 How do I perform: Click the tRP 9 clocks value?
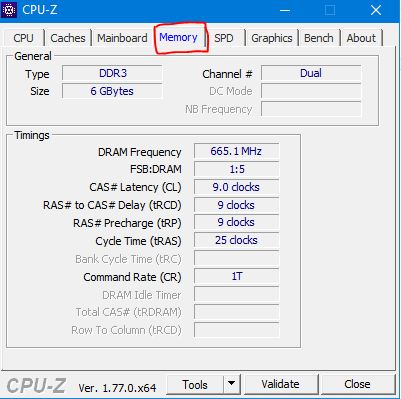[236, 222]
